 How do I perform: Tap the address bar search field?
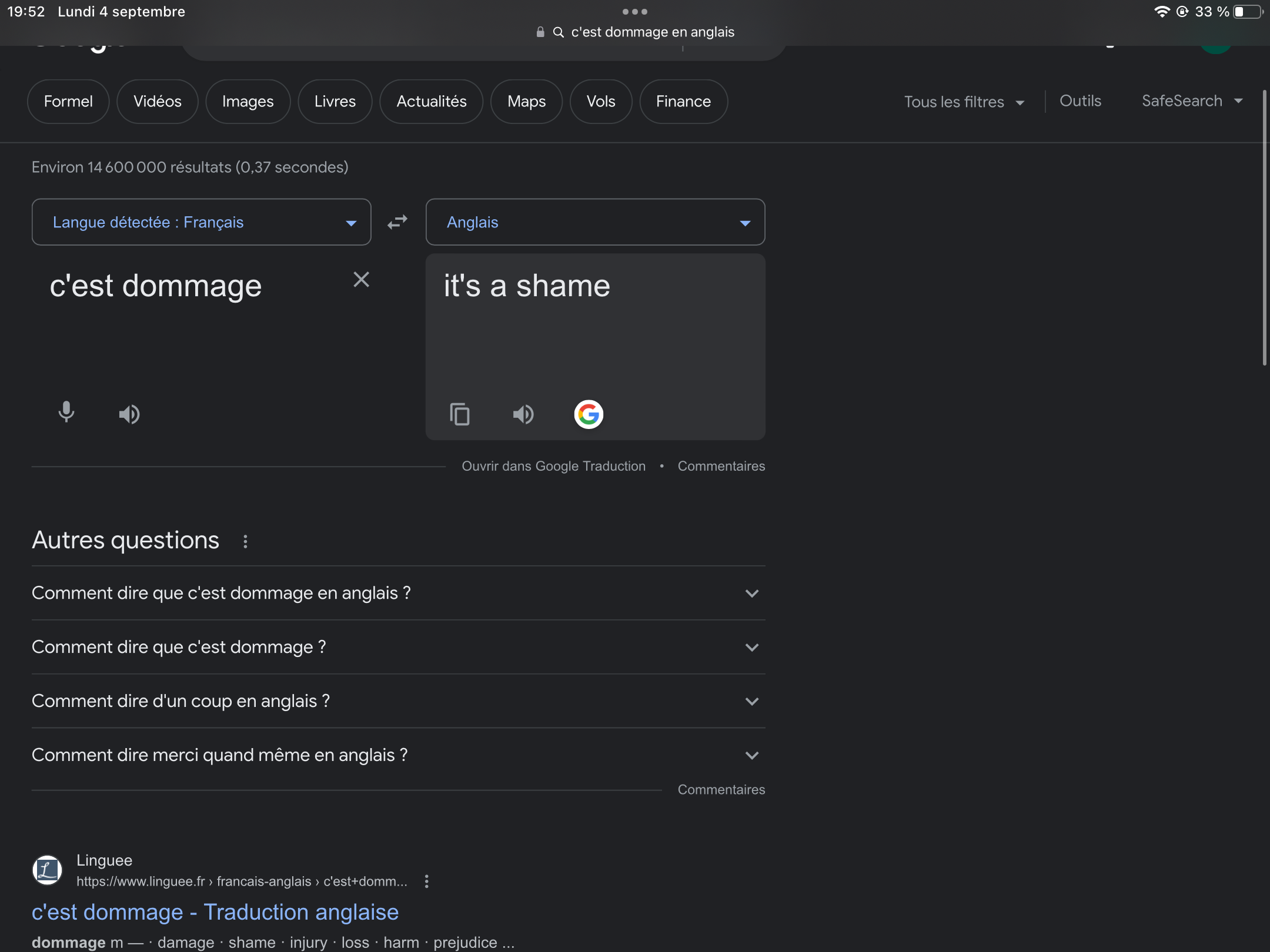635,32
